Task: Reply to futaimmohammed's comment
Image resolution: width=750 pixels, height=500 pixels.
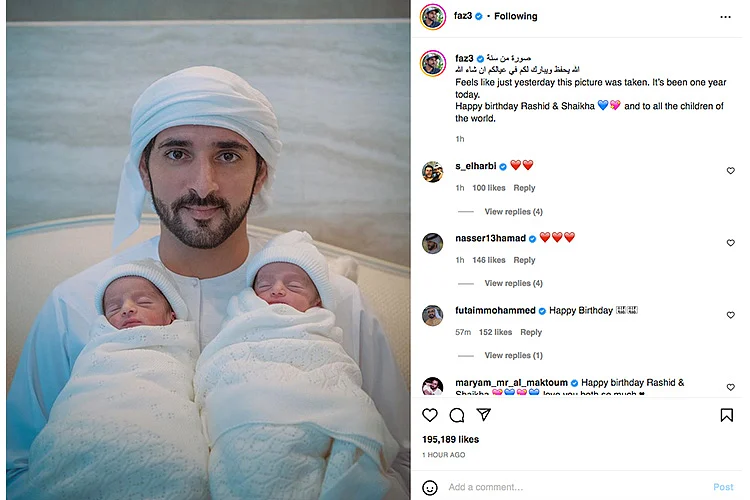Action: click(530, 332)
